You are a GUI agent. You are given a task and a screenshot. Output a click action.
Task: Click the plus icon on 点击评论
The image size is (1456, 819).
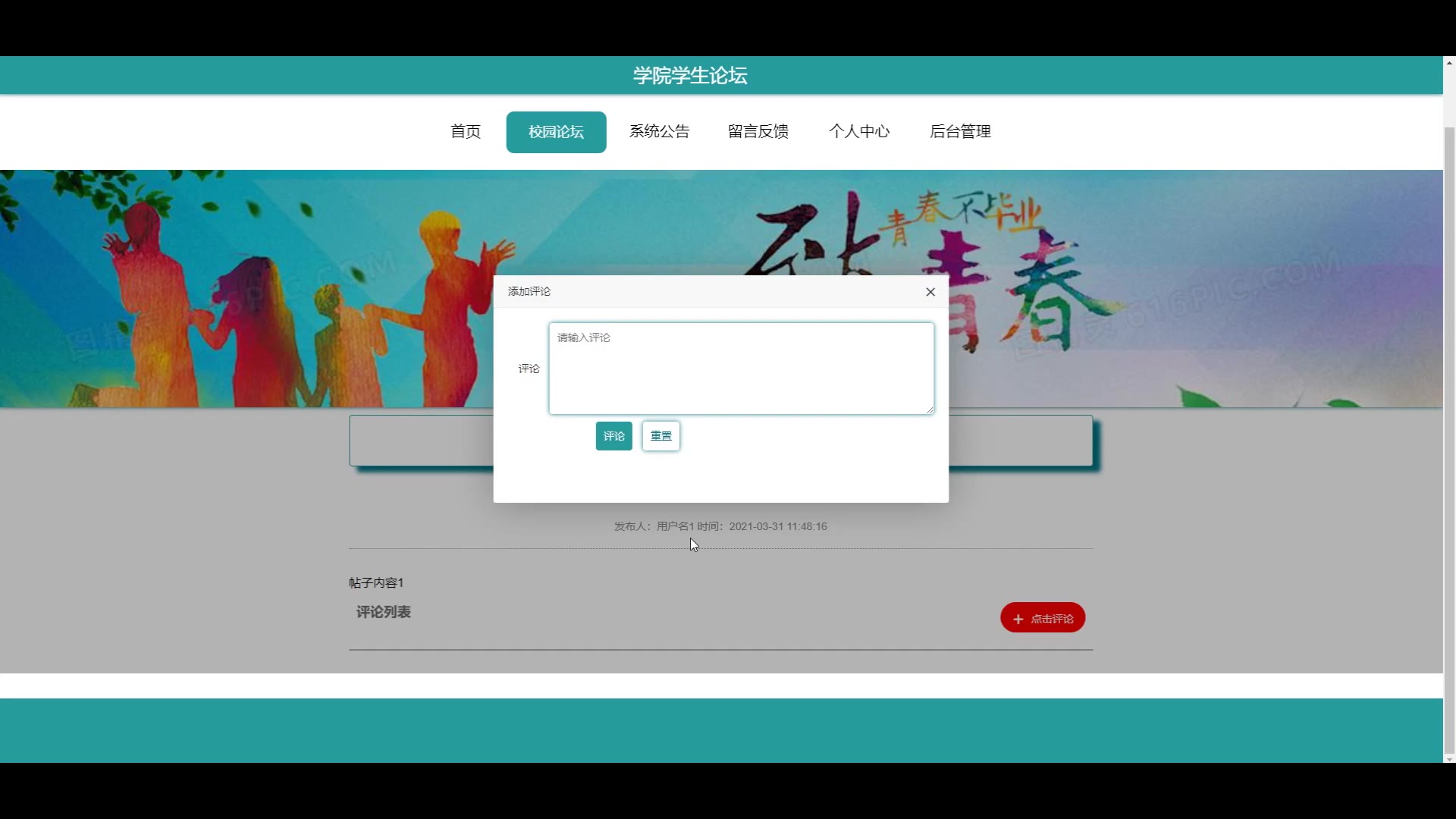coord(1018,619)
